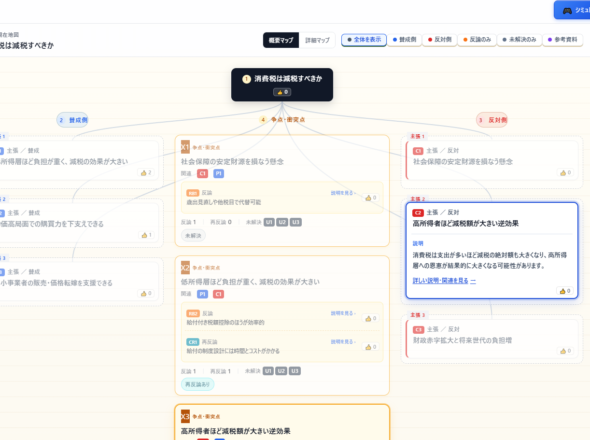590x440 pixels.
Task: Collapse the 反対側 group label
Action: click(x=492, y=120)
